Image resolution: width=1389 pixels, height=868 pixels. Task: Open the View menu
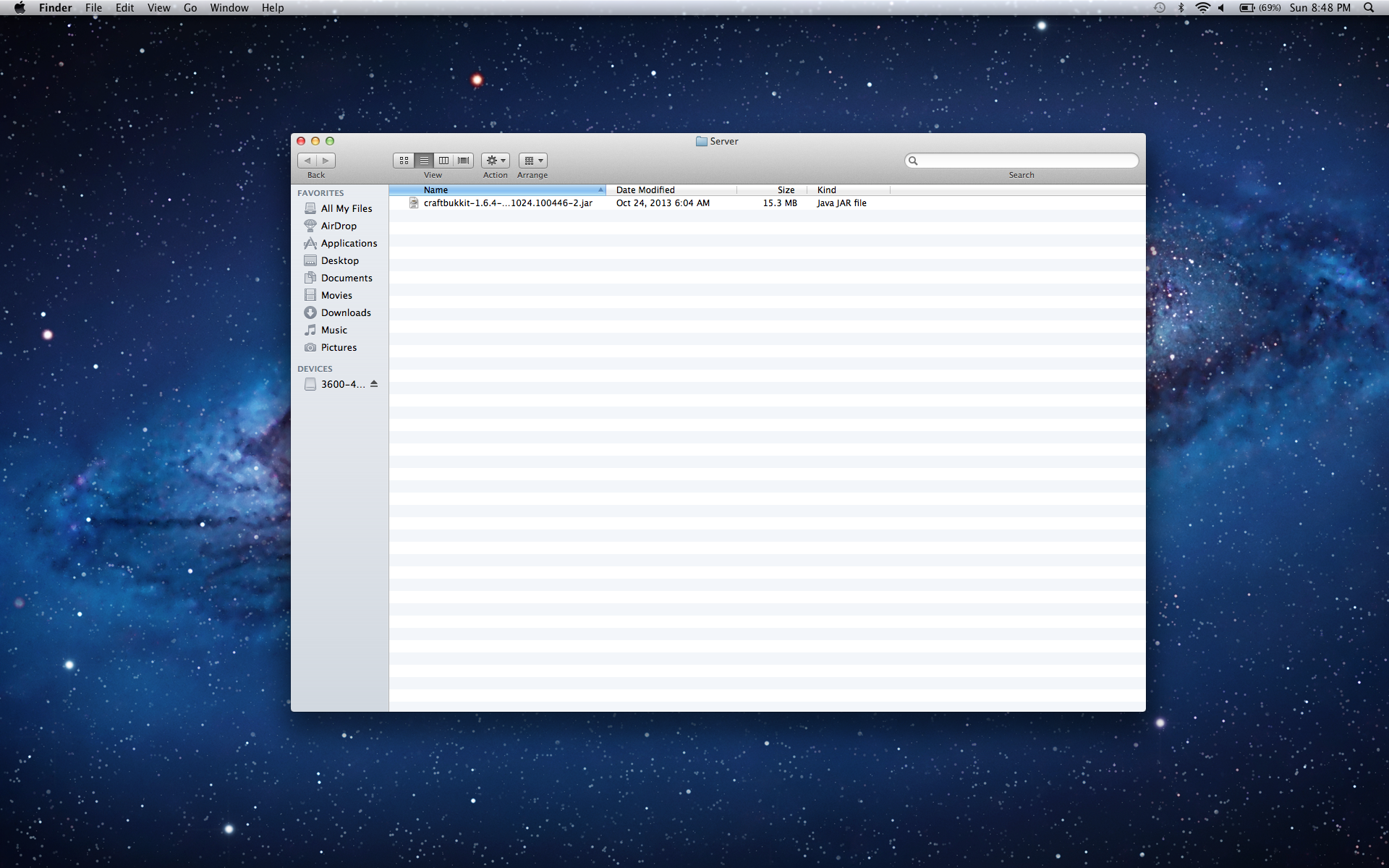[159, 8]
